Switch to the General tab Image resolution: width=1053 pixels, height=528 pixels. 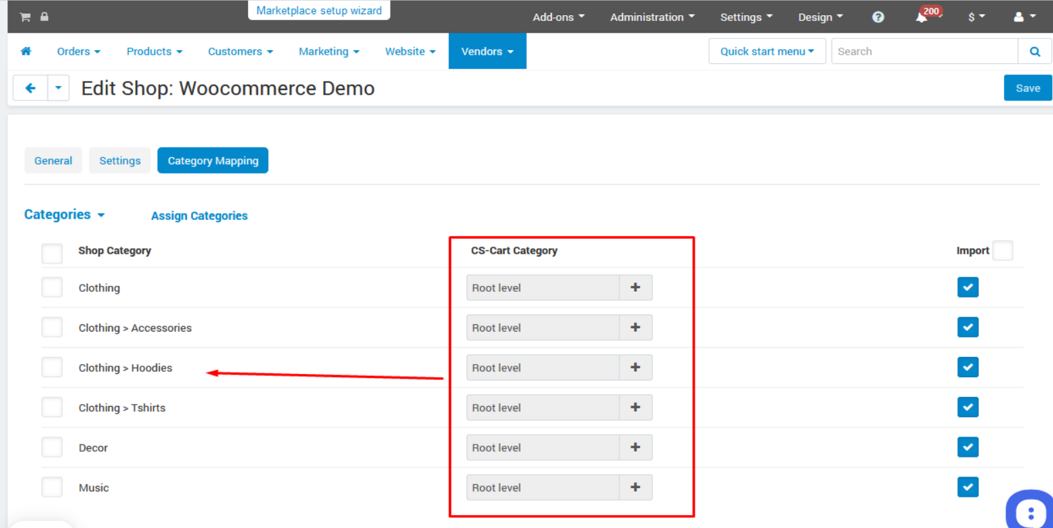point(53,161)
